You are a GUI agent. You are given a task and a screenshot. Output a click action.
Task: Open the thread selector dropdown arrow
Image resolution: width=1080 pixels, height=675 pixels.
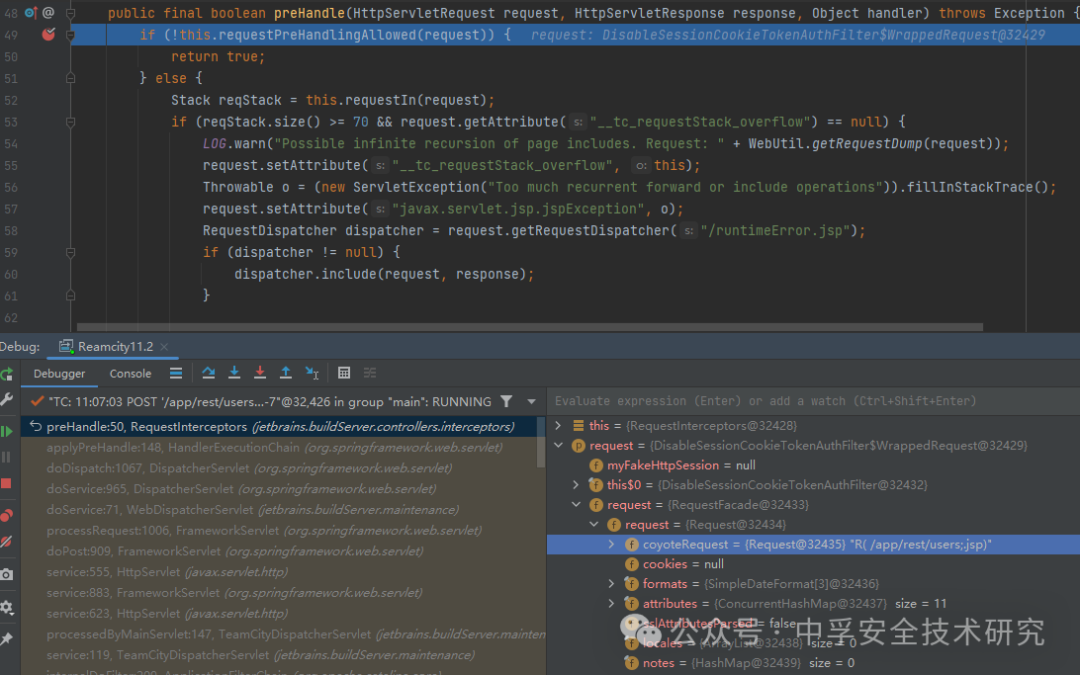531,402
